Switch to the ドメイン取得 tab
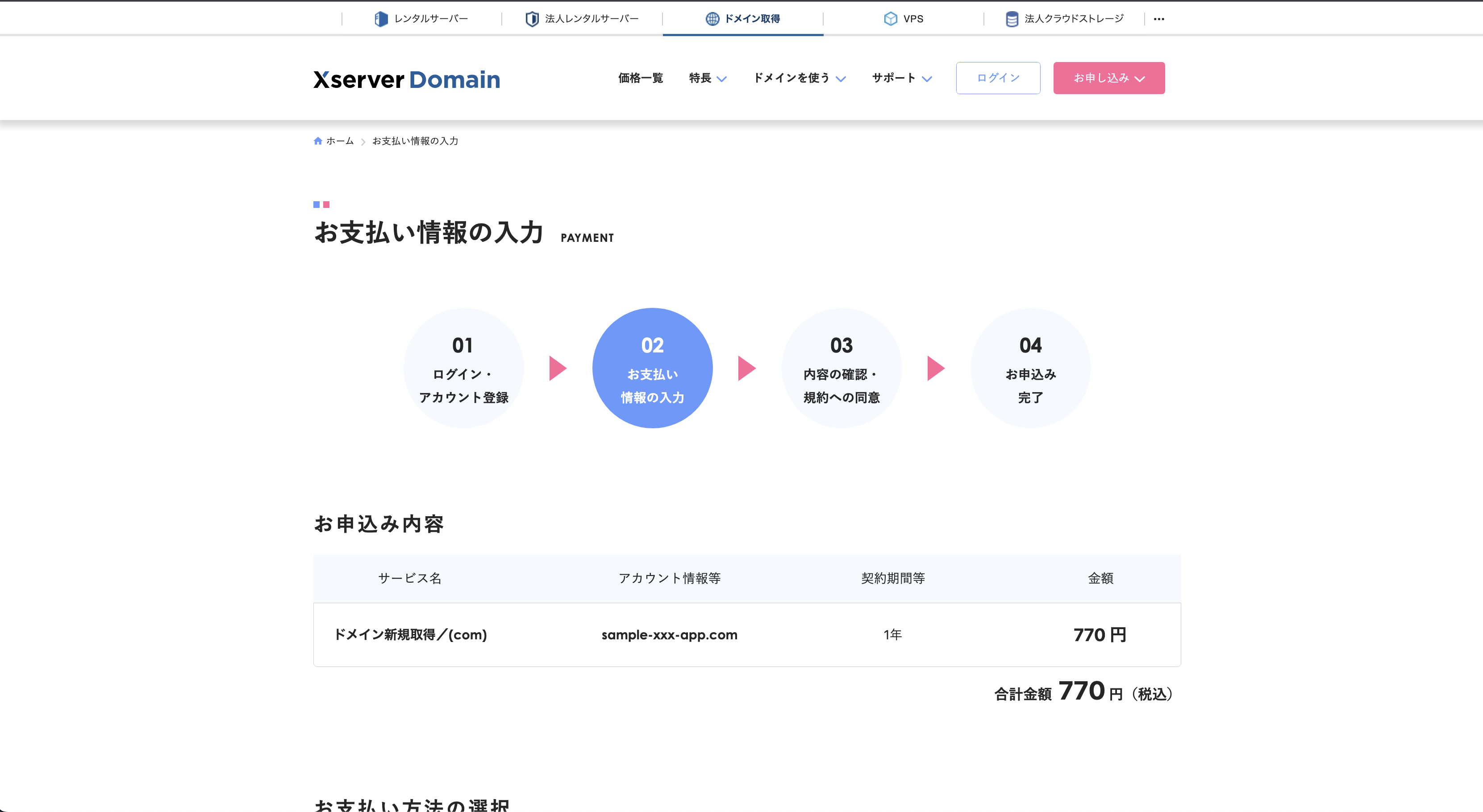The height and width of the screenshot is (812, 1483). 743,18
